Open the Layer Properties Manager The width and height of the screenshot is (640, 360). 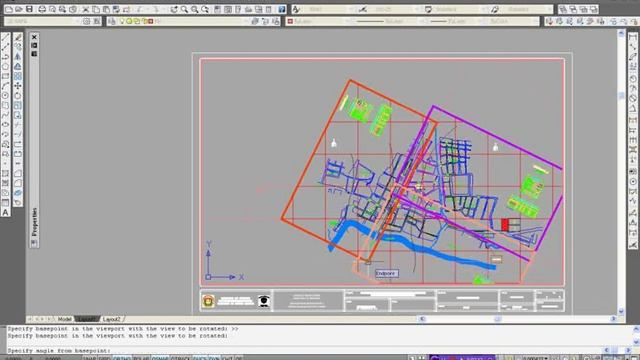[x=112, y=21]
